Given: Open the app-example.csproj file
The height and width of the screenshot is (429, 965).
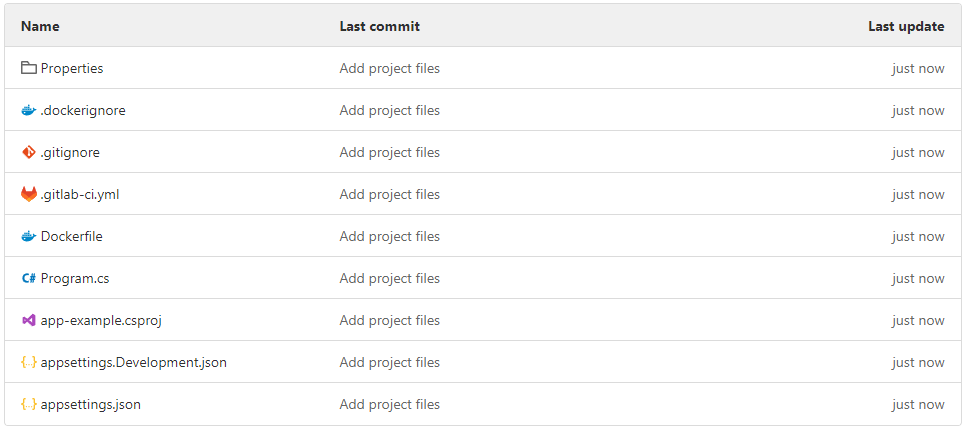Looking at the screenshot, I should pos(101,320).
